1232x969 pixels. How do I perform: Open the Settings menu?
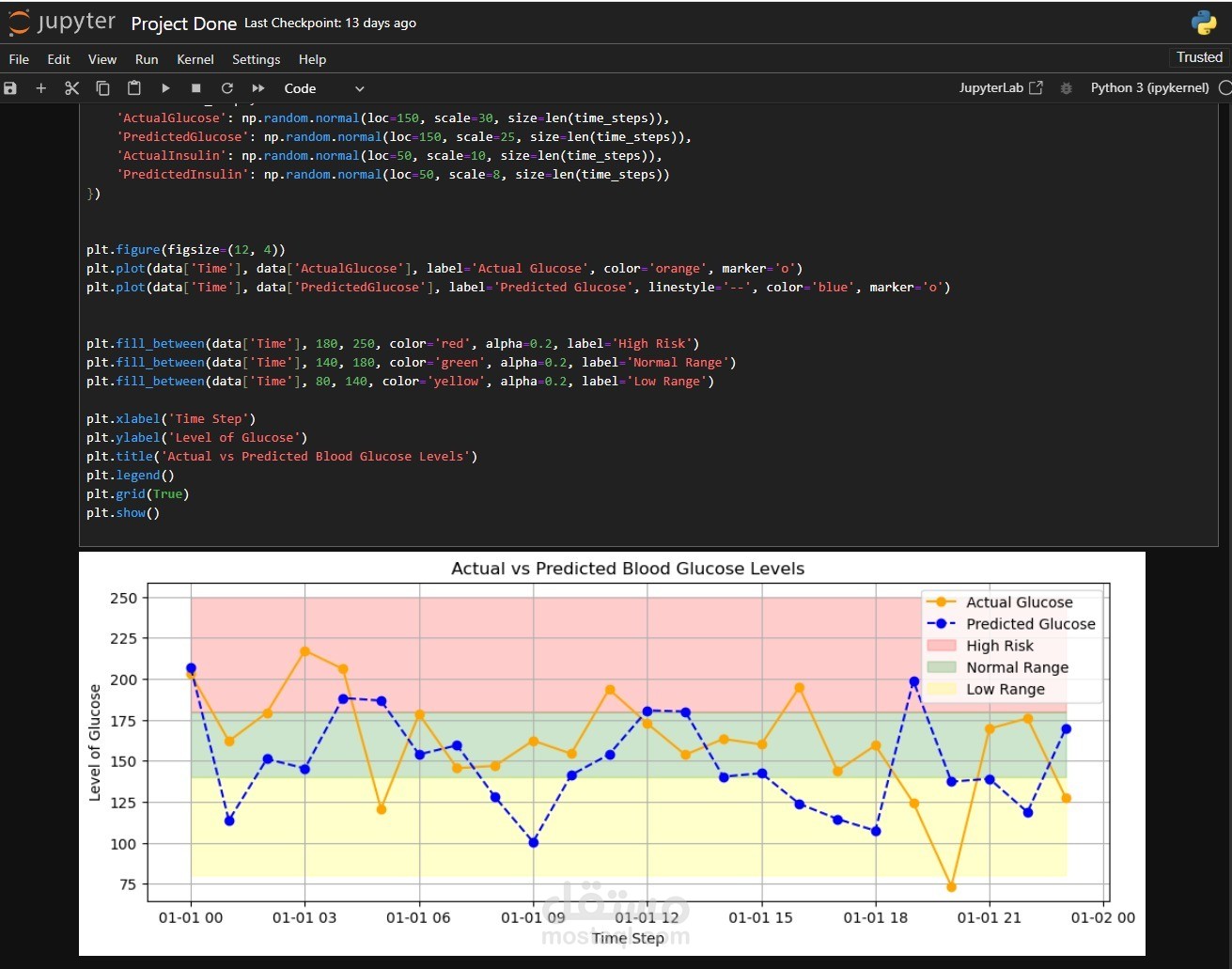click(x=256, y=59)
